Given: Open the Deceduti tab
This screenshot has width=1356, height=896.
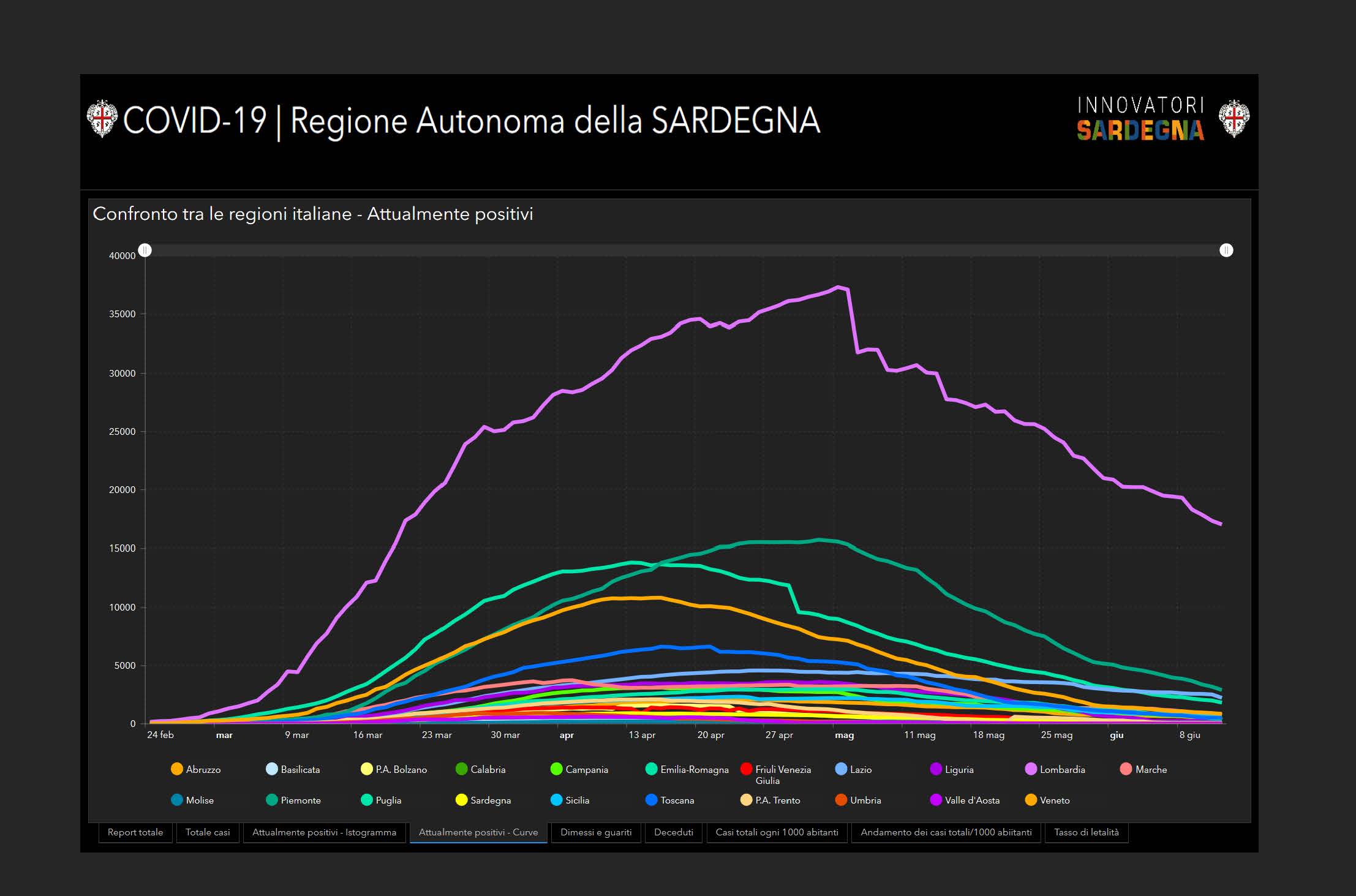Looking at the screenshot, I should coord(674,832).
